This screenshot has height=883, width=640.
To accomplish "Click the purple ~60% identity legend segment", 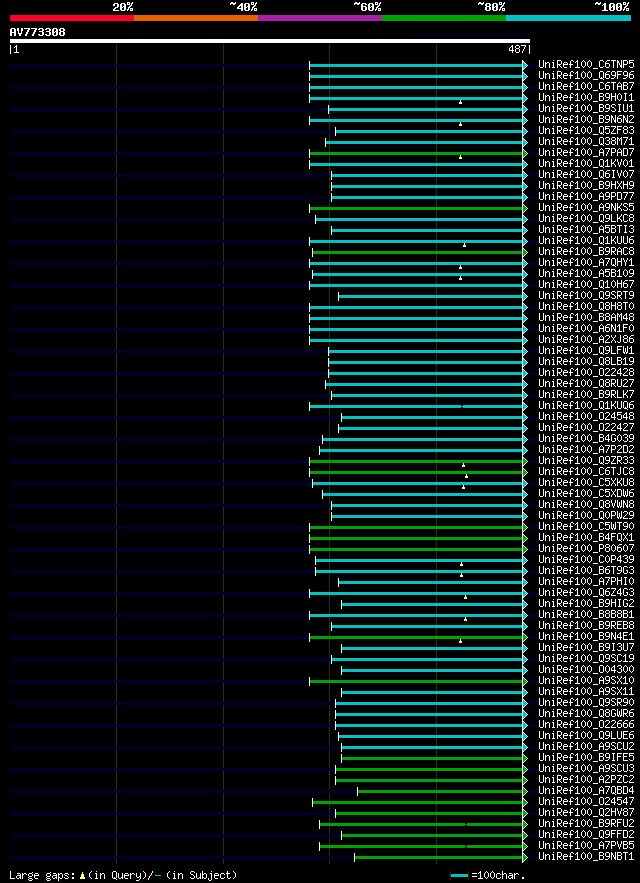I will click(x=320, y=18).
